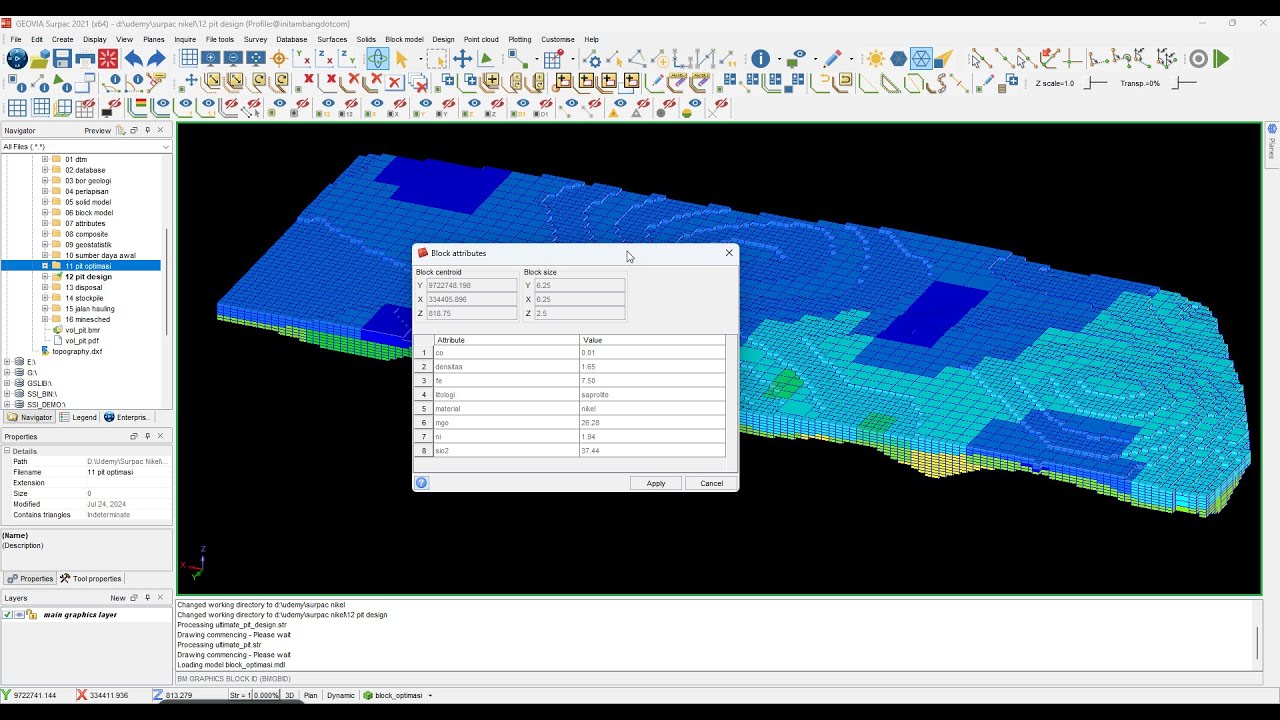Expand the 01 dtm folder
The image size is (1280, 720).
point(45,159)
